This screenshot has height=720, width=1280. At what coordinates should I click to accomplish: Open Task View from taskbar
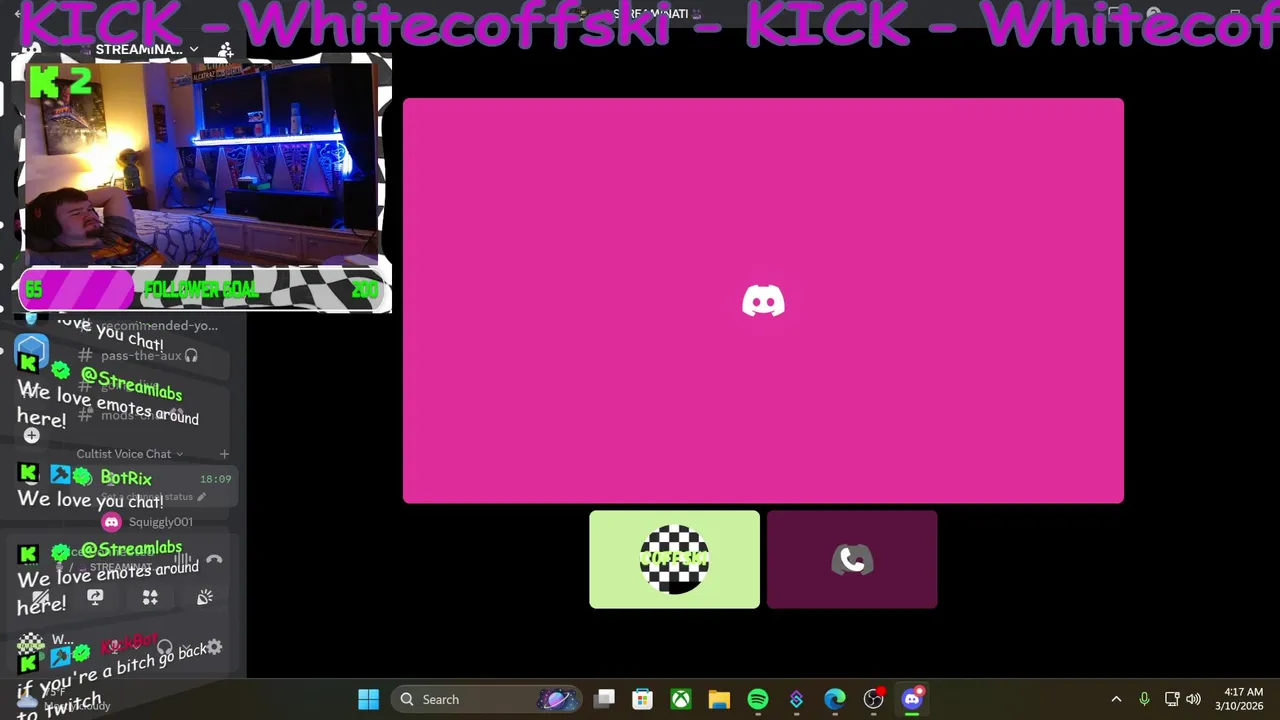pyautogui.click(x=605, y=699)
